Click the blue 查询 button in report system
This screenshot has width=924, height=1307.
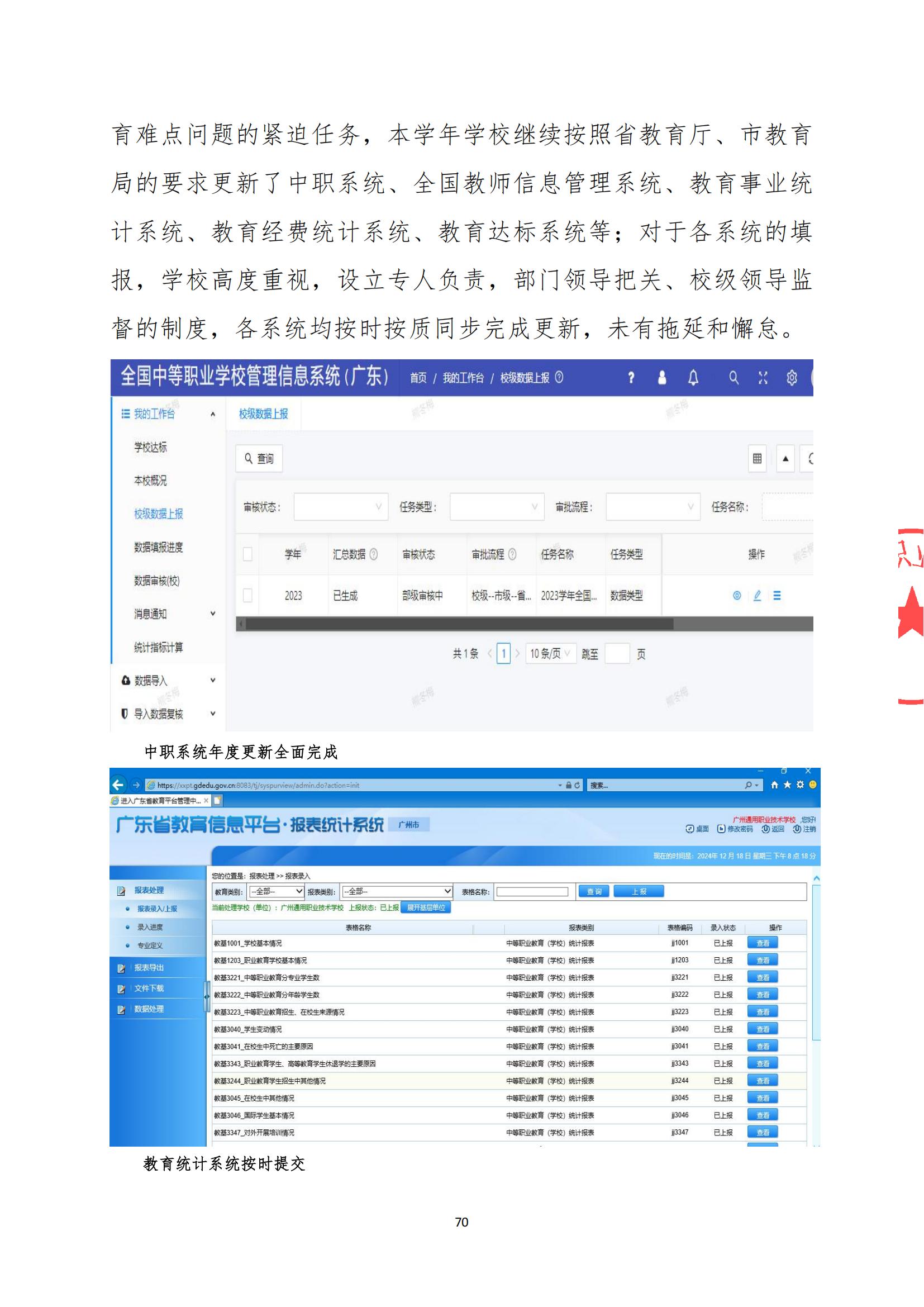pos(594,891)
